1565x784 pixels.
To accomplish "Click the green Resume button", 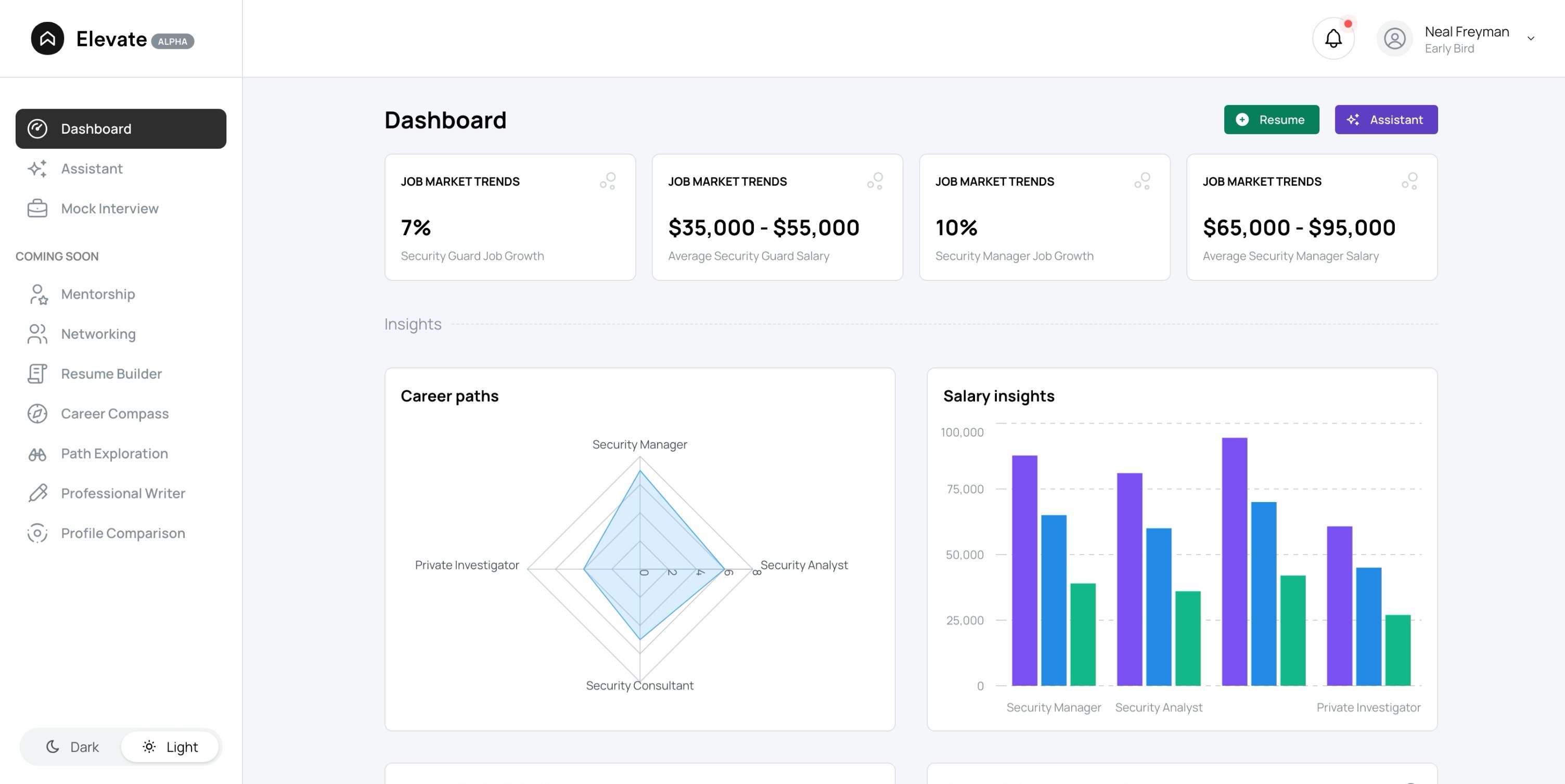I will point(1271,120).
